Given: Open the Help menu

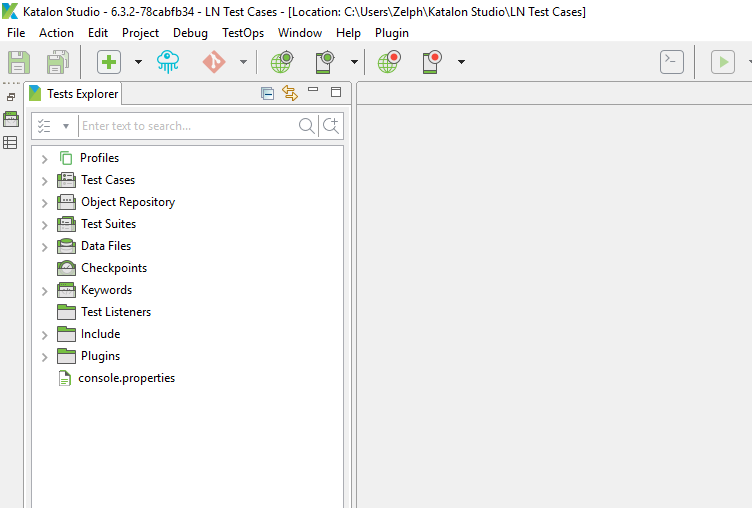Looking at the screenshot, I should pos(348,33).
